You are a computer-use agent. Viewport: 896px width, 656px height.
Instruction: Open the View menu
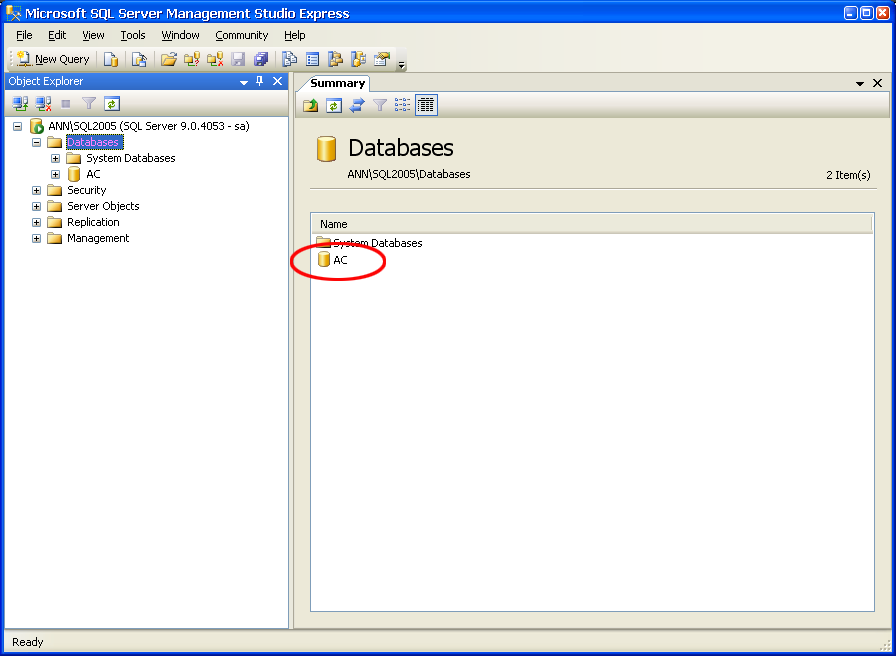[x=93, y=35]
